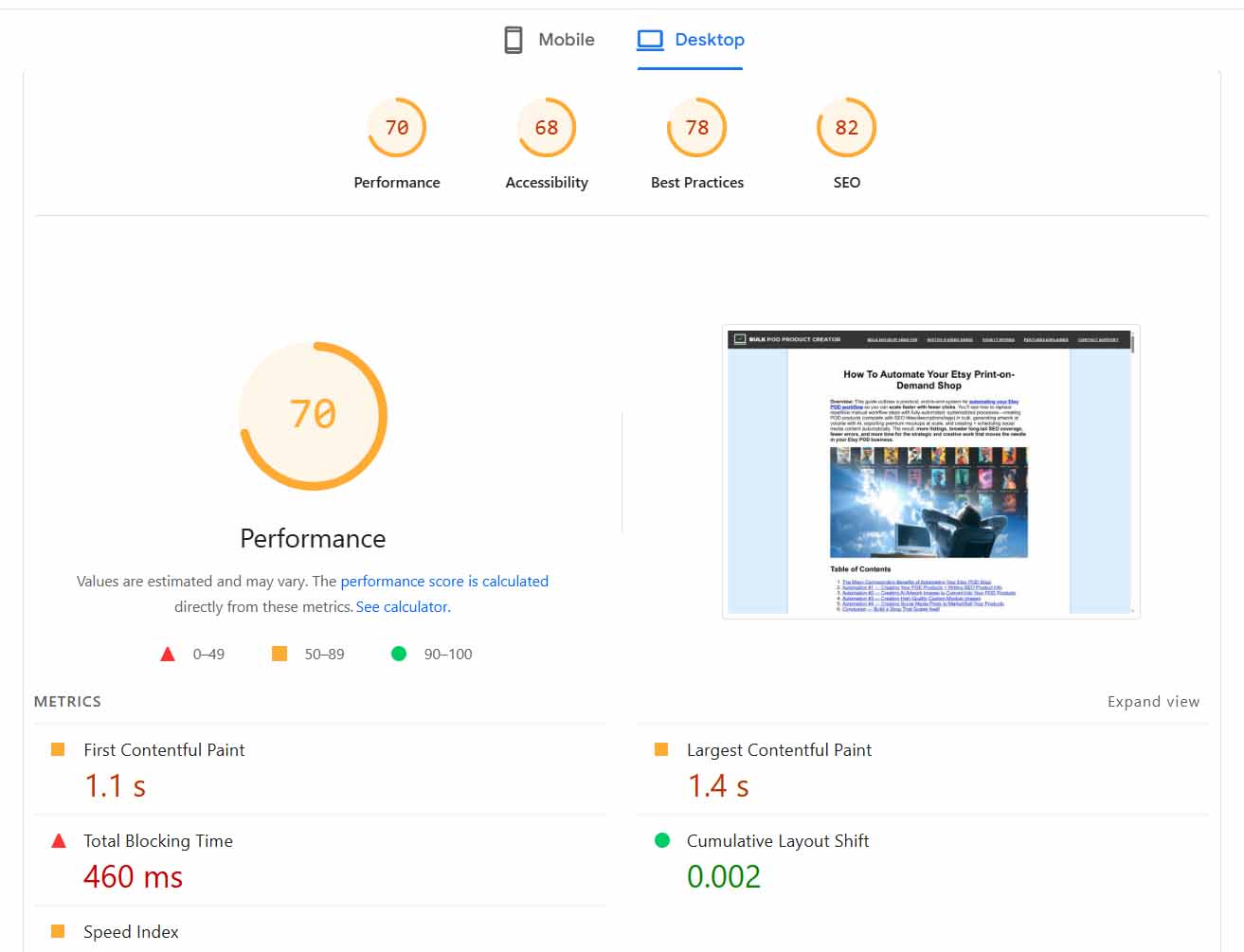Click the See calculator link
1244x952 pixels.
401,606
